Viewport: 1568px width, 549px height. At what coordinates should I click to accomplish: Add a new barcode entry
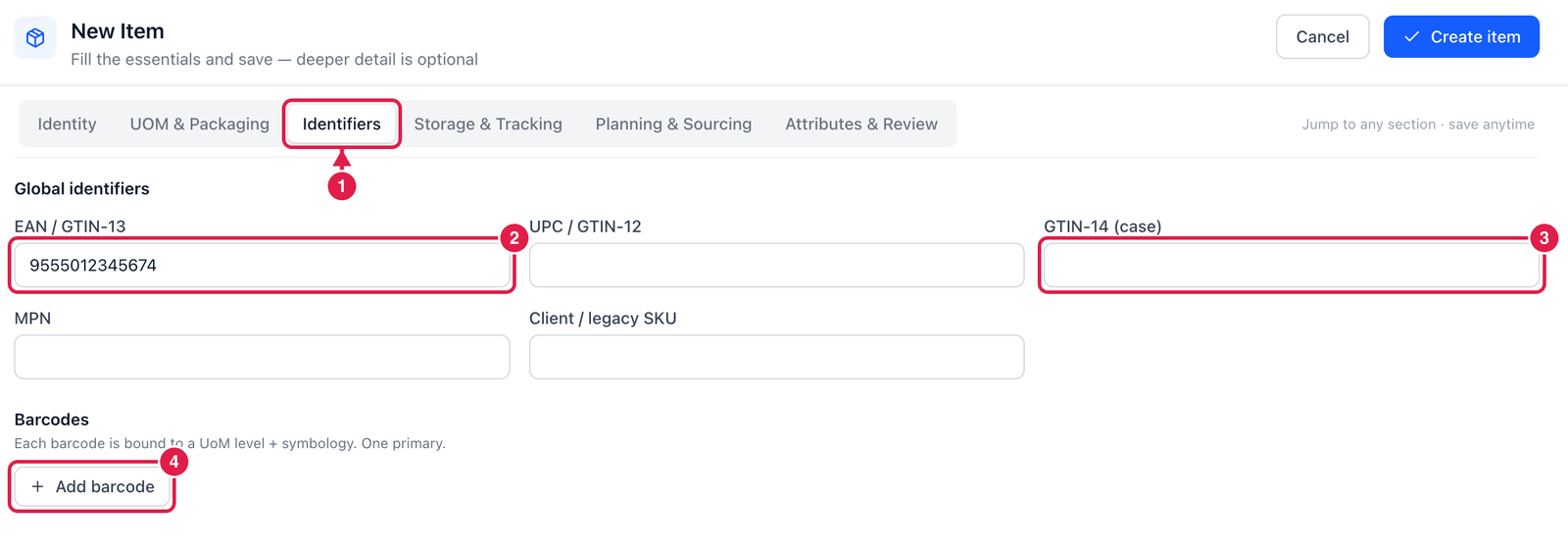point(92,487)
